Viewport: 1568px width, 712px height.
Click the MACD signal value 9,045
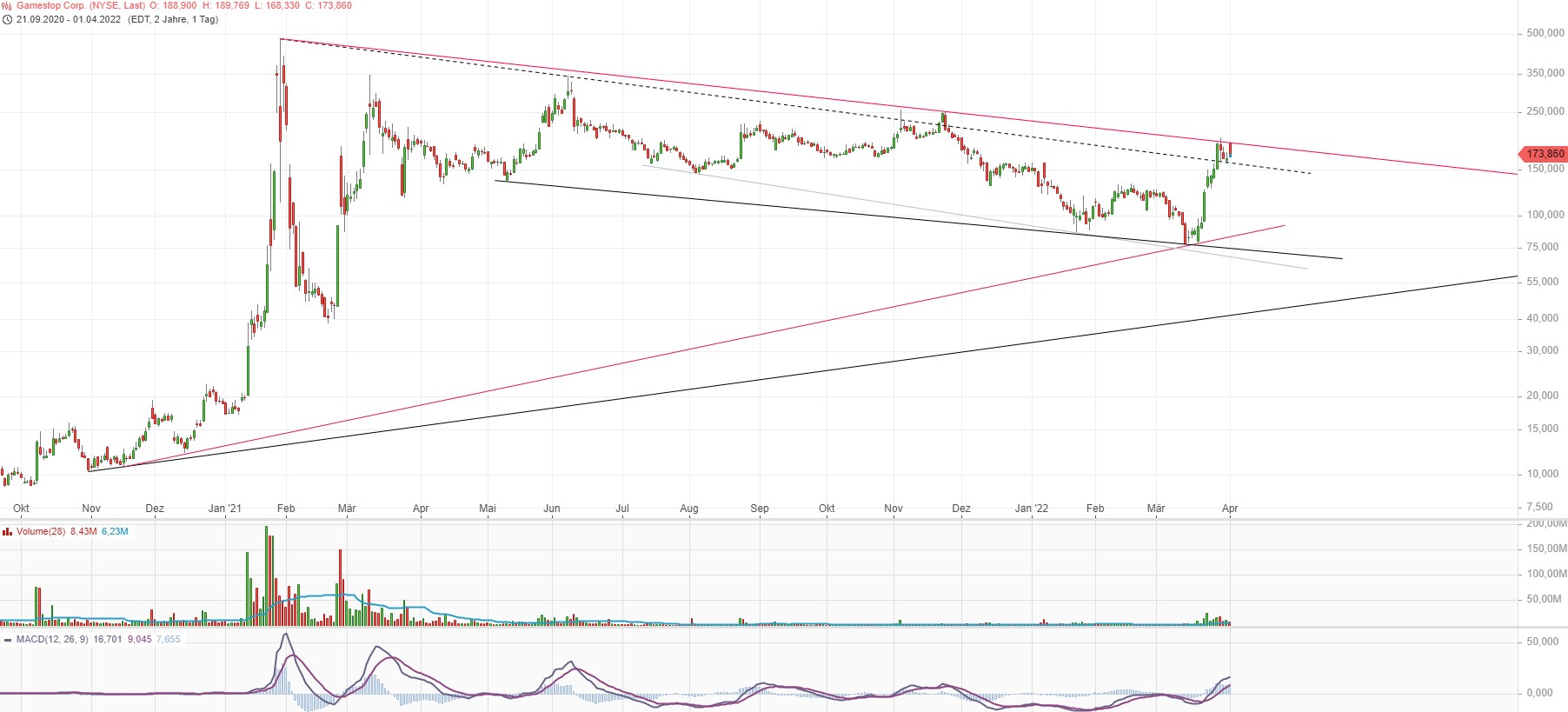(x=139, y=639)
